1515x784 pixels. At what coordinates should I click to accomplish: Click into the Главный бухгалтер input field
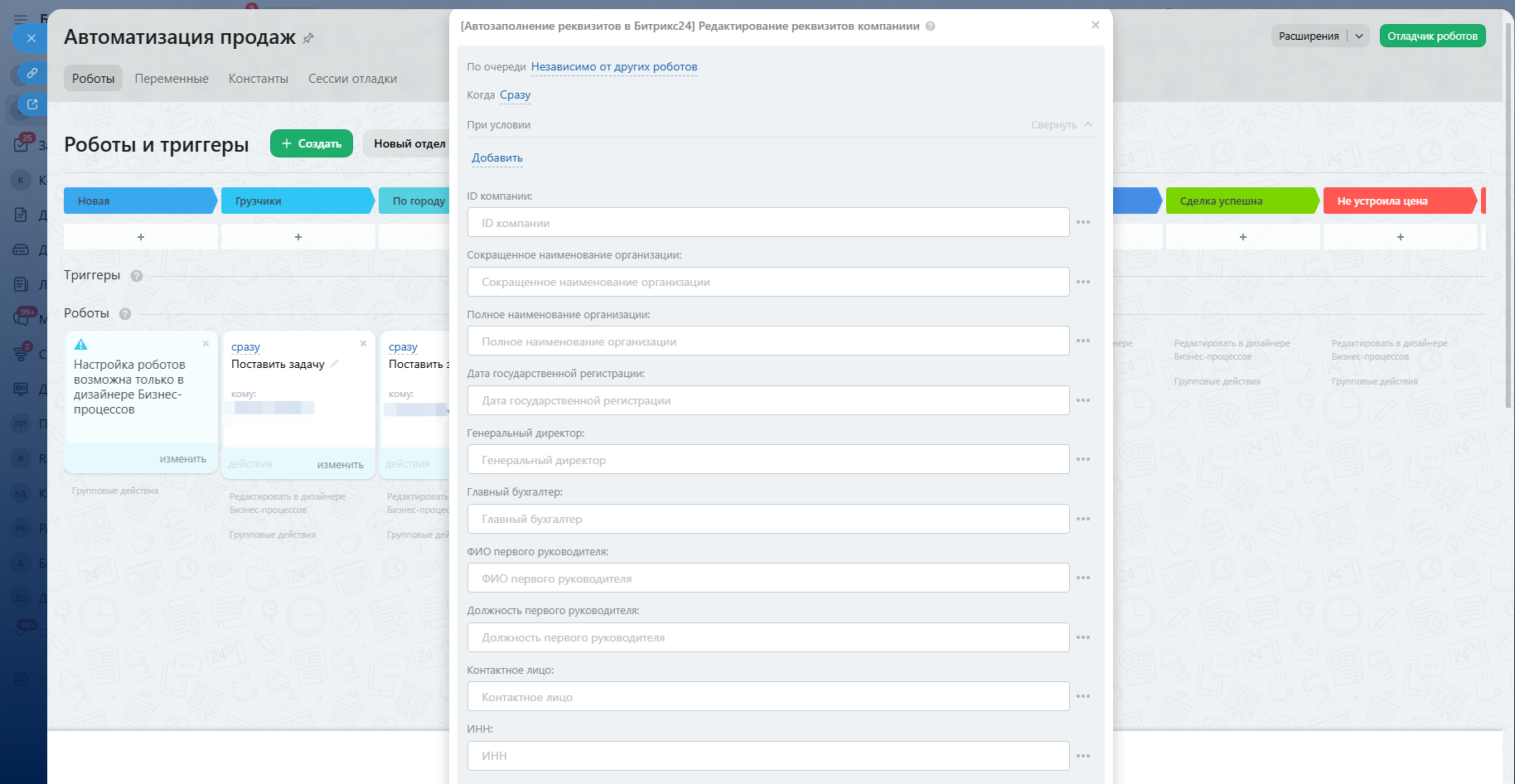(767, 520)
